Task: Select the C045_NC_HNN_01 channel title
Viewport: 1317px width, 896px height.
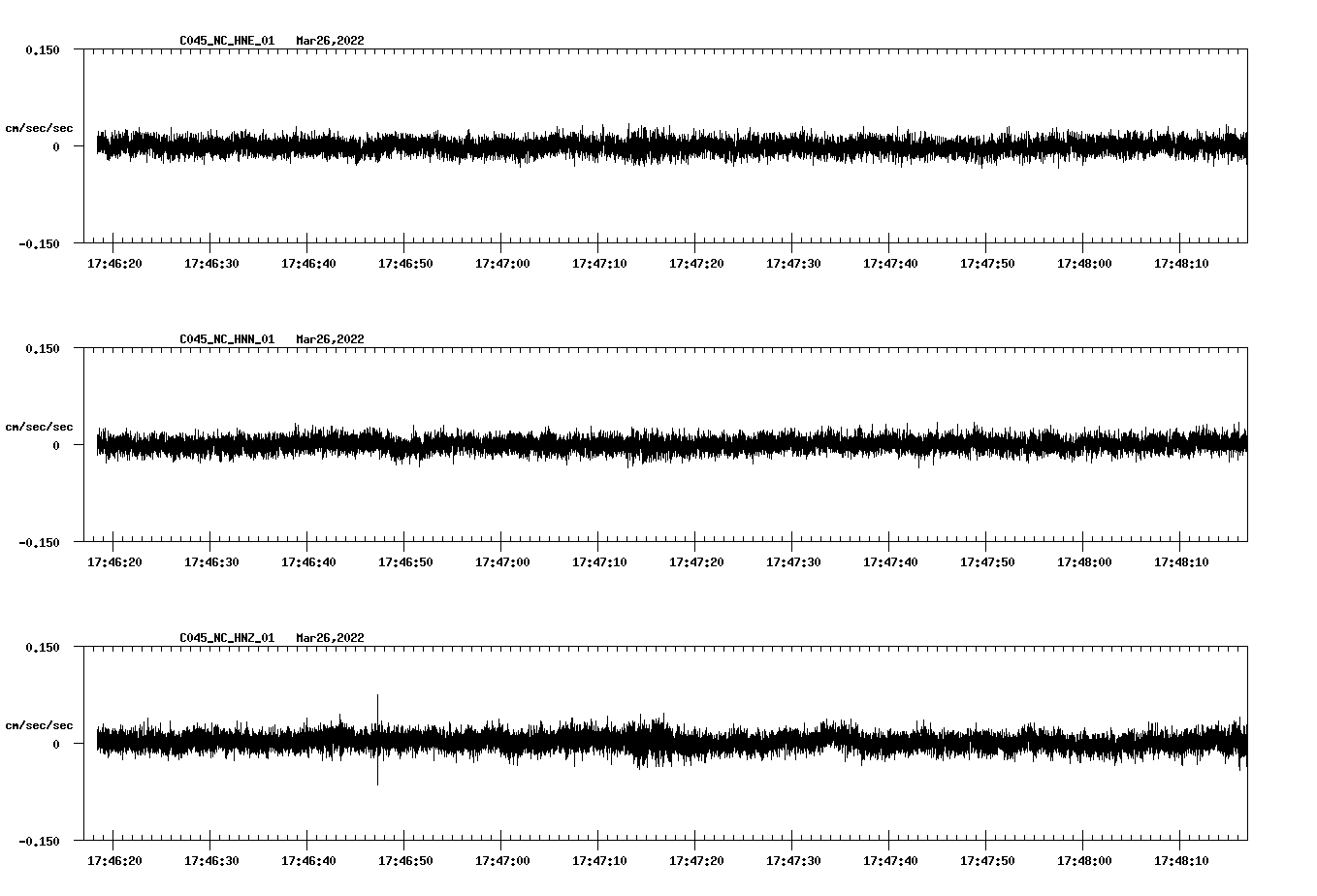Action: 227,339
